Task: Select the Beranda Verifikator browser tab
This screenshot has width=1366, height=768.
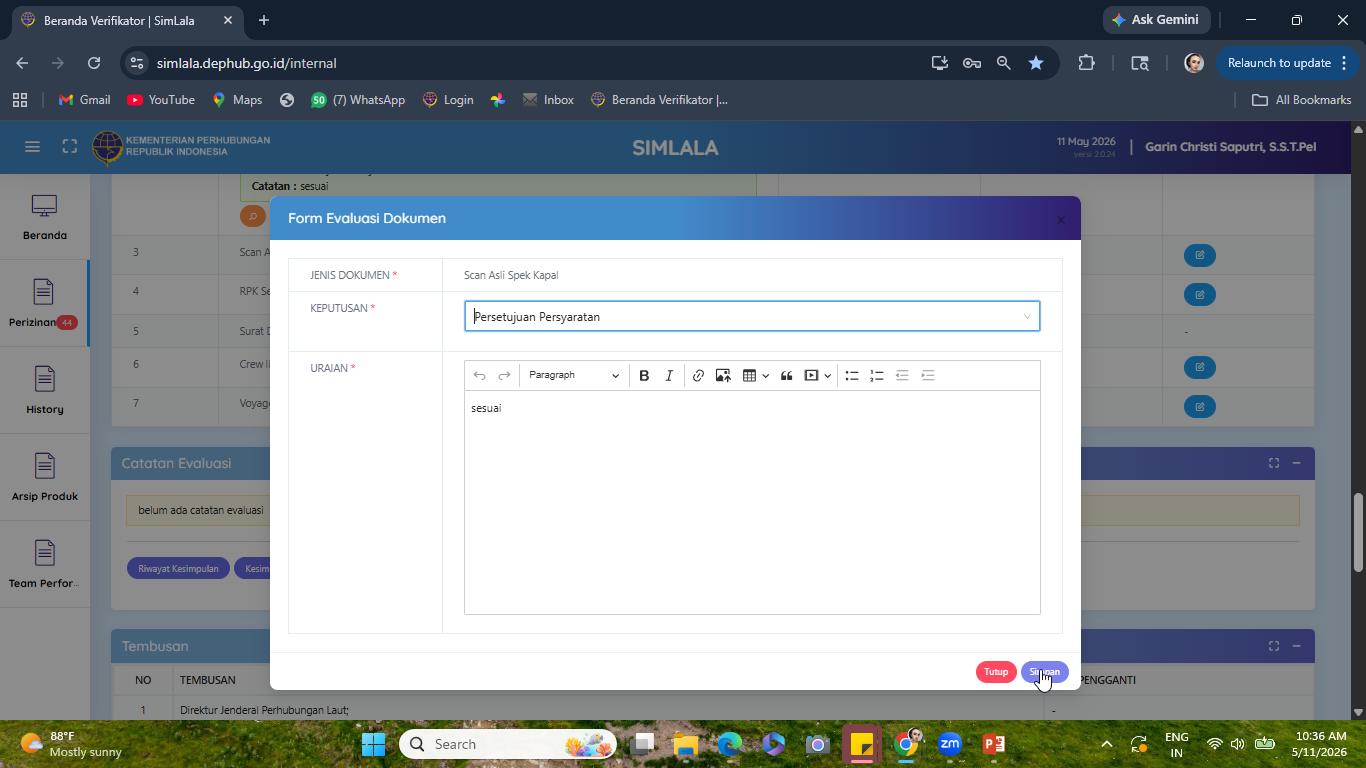Action: (x=126, y=20)
